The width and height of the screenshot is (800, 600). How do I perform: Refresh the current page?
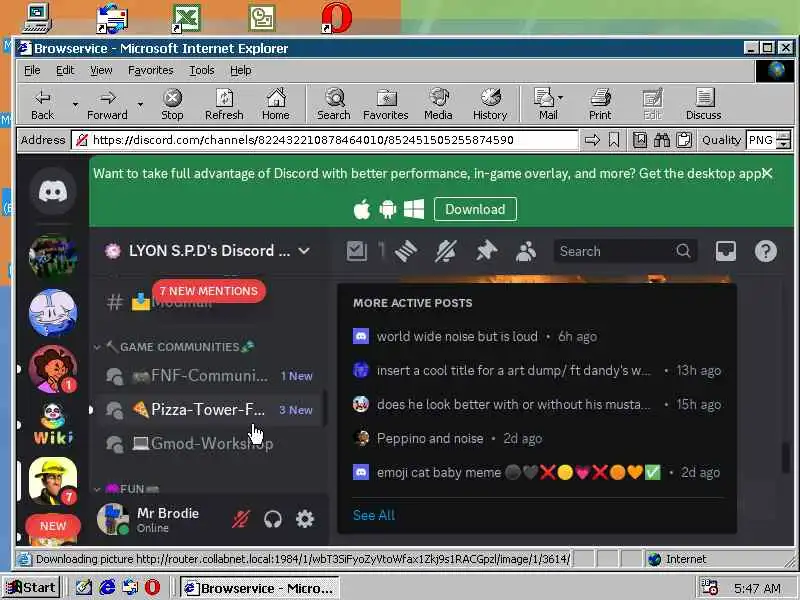click(224, 105)
